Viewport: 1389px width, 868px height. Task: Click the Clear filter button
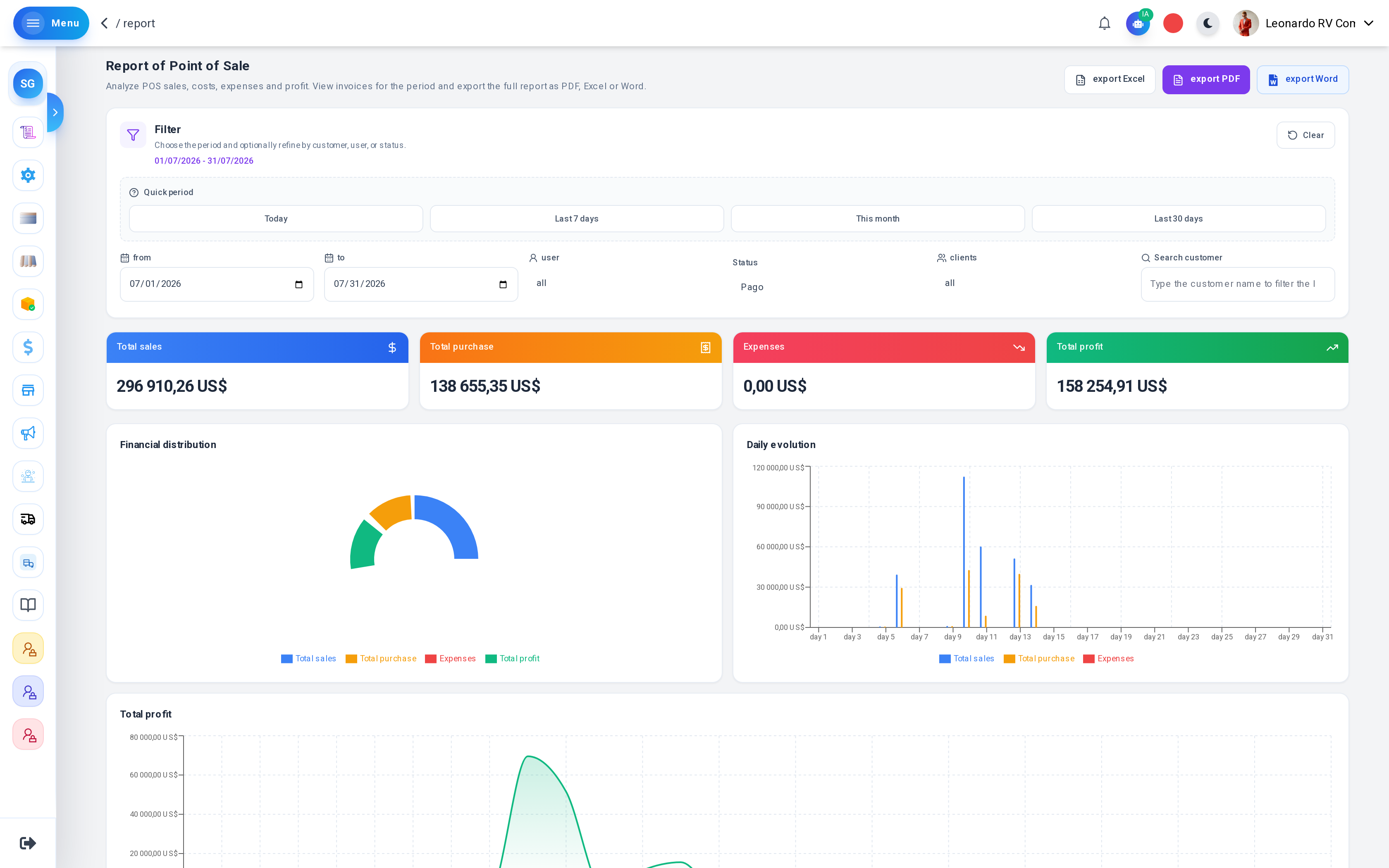click(1305, 135)
